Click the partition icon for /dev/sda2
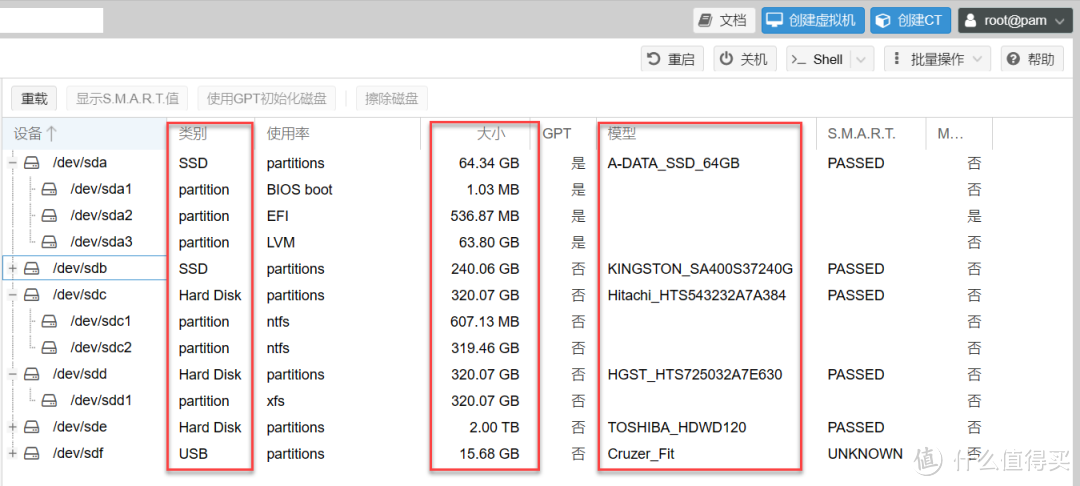Image resolution: width=1080 pixels, height=486 pixels. 51,216
